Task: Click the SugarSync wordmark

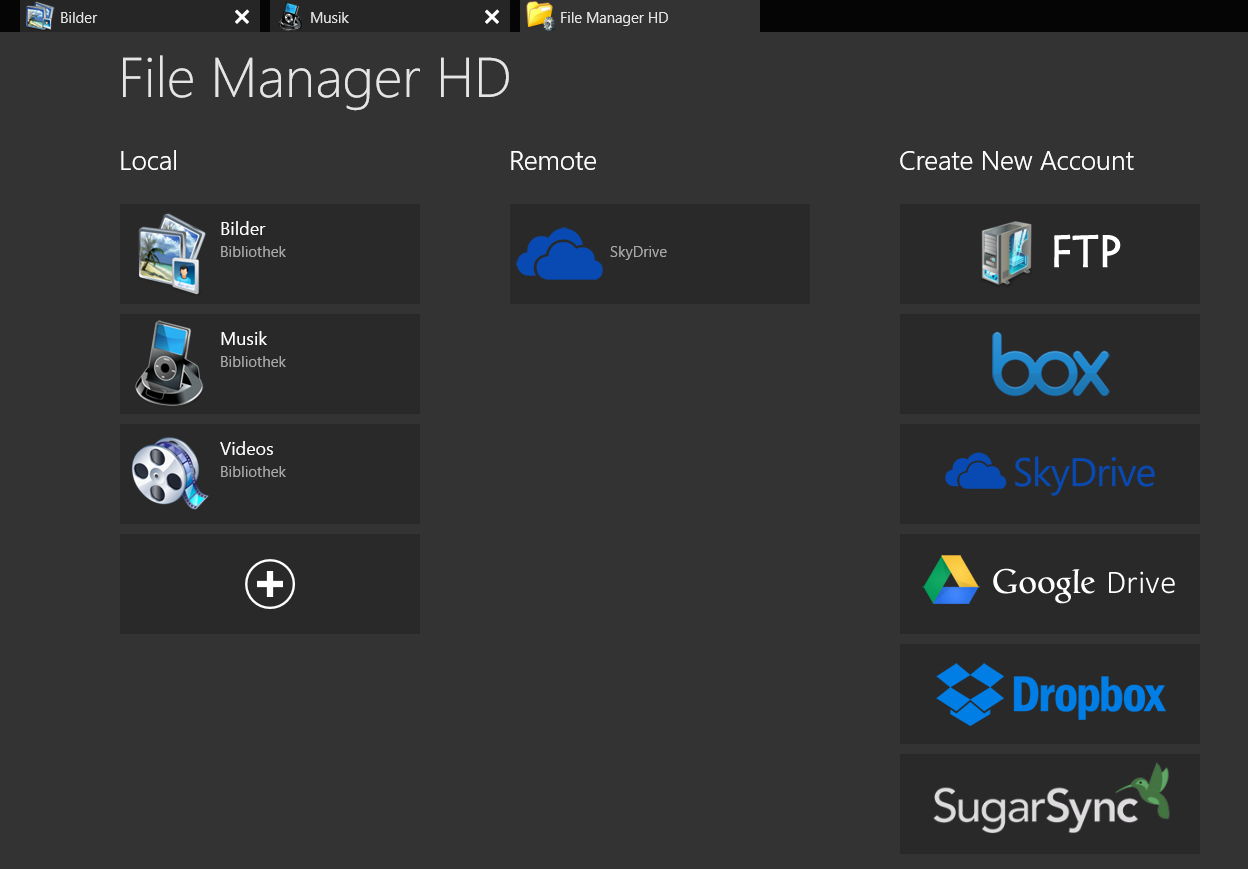Action: [1034, 808]
